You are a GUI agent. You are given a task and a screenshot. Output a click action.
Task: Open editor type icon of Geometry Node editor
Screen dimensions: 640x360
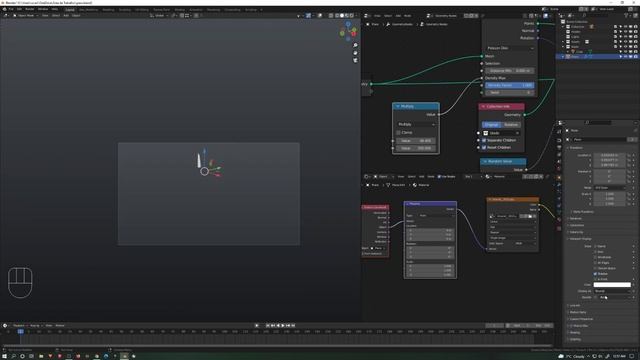click(x=366, y=16)
